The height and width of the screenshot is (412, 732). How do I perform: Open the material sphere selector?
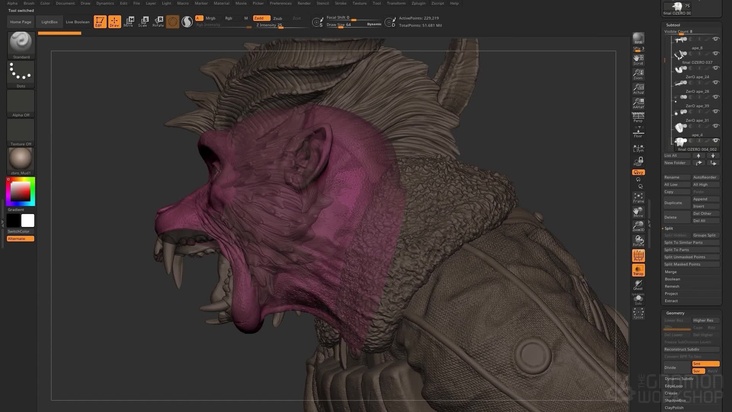point(21,161)
